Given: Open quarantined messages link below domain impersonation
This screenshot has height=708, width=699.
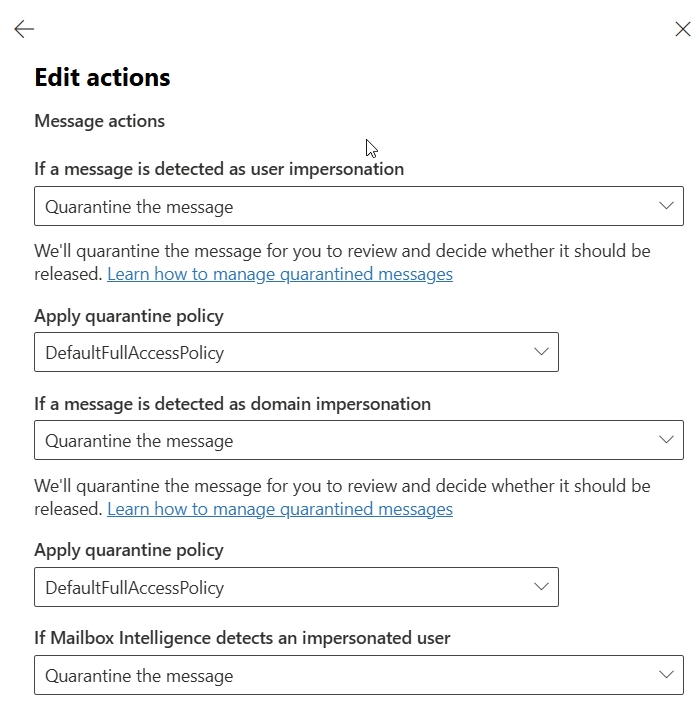Looking at the screenshot, I should 280,509.
